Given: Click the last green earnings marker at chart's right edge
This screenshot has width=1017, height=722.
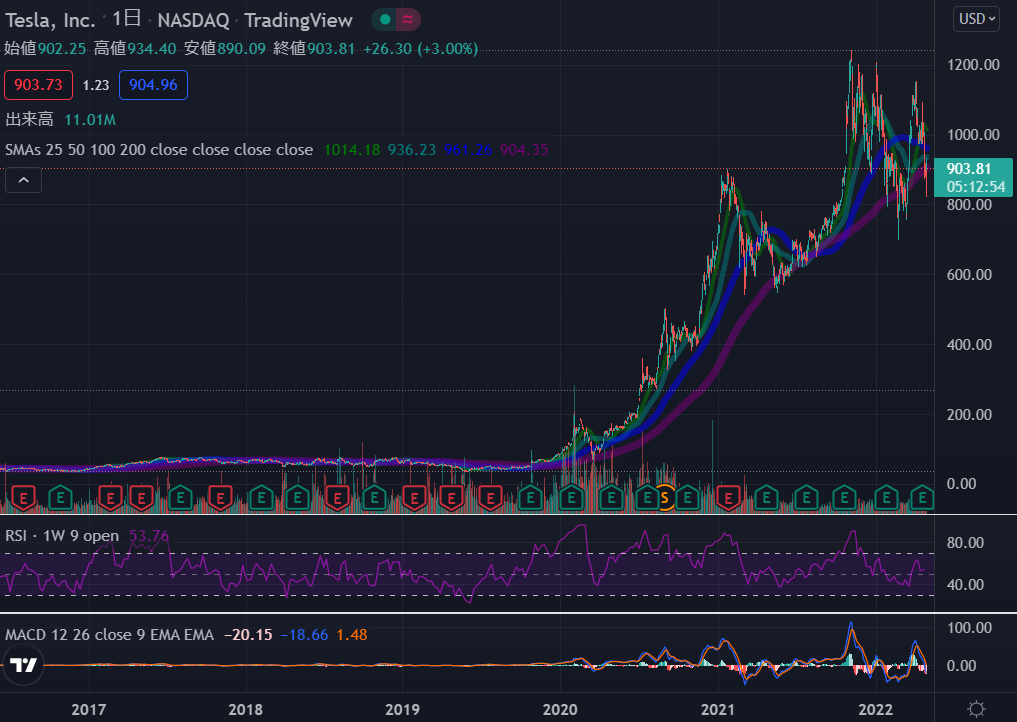Looking at the screenshot, I should (922, 498).
